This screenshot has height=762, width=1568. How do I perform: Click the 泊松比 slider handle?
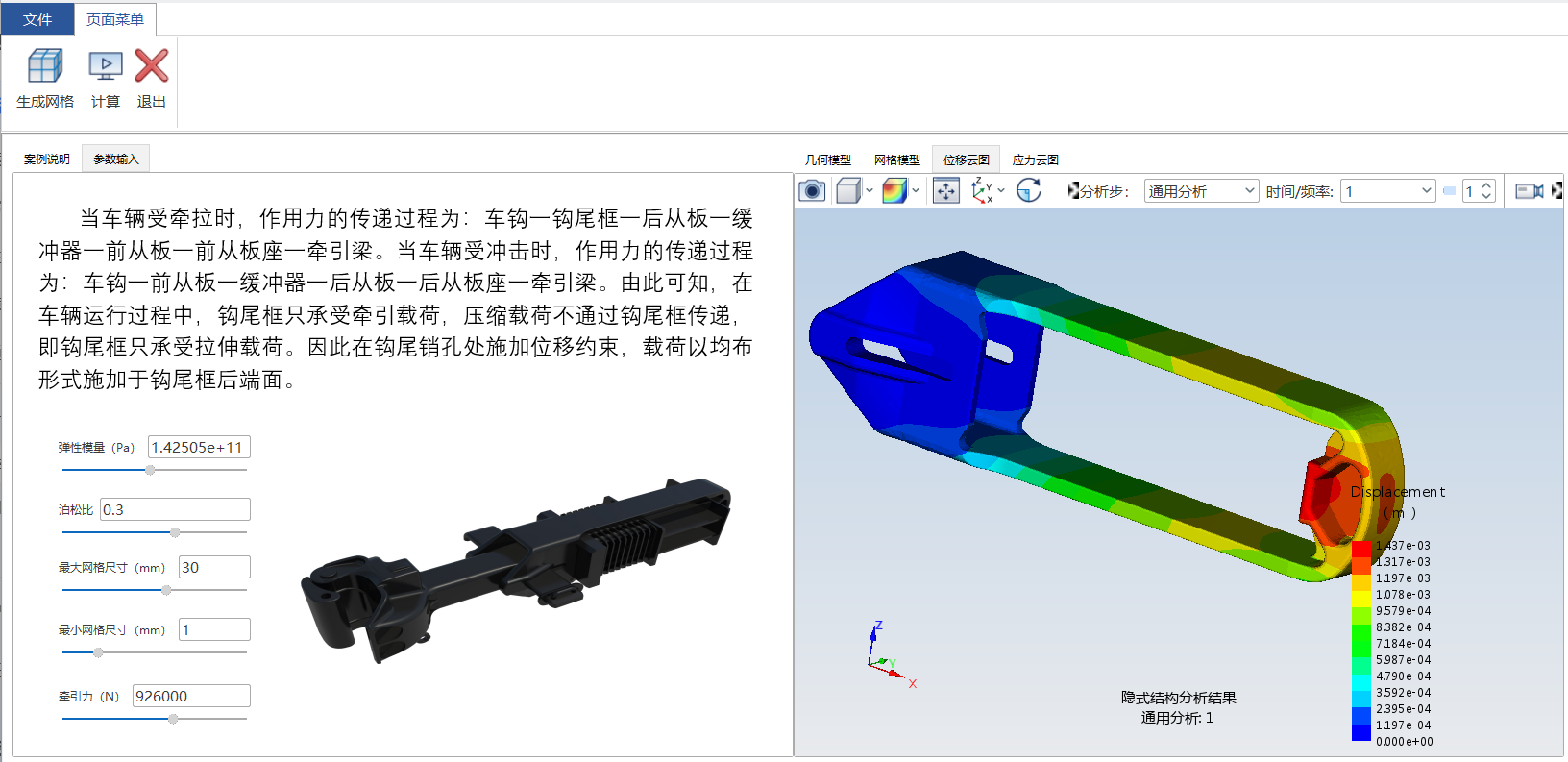point(175,532)
